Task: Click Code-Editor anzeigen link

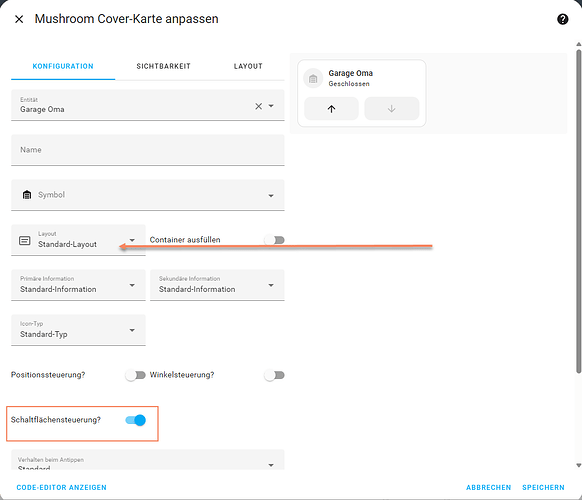Action: [62, 487]
